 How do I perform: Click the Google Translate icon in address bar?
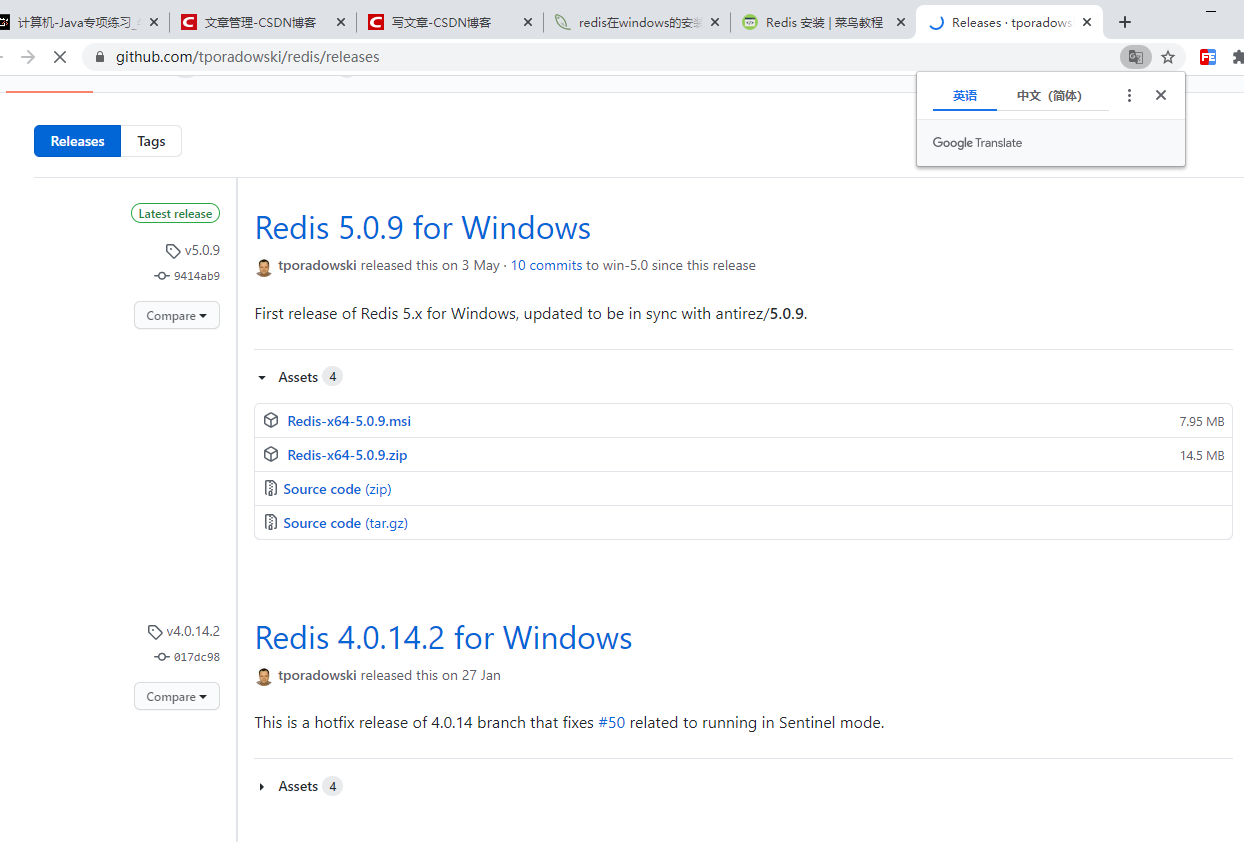click(1136, 57)
